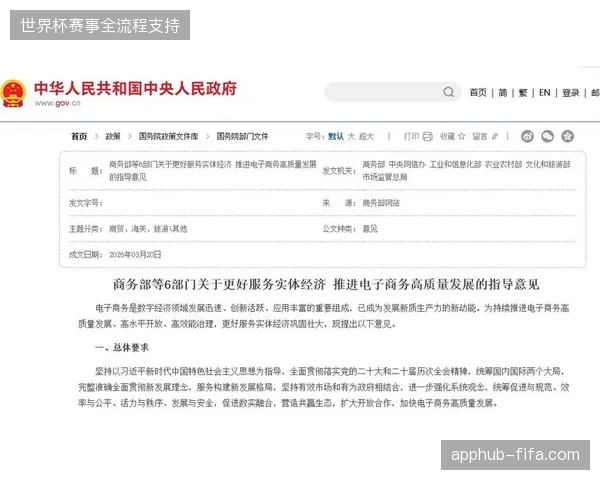Open the 登录 login link

tap(570, 93)
